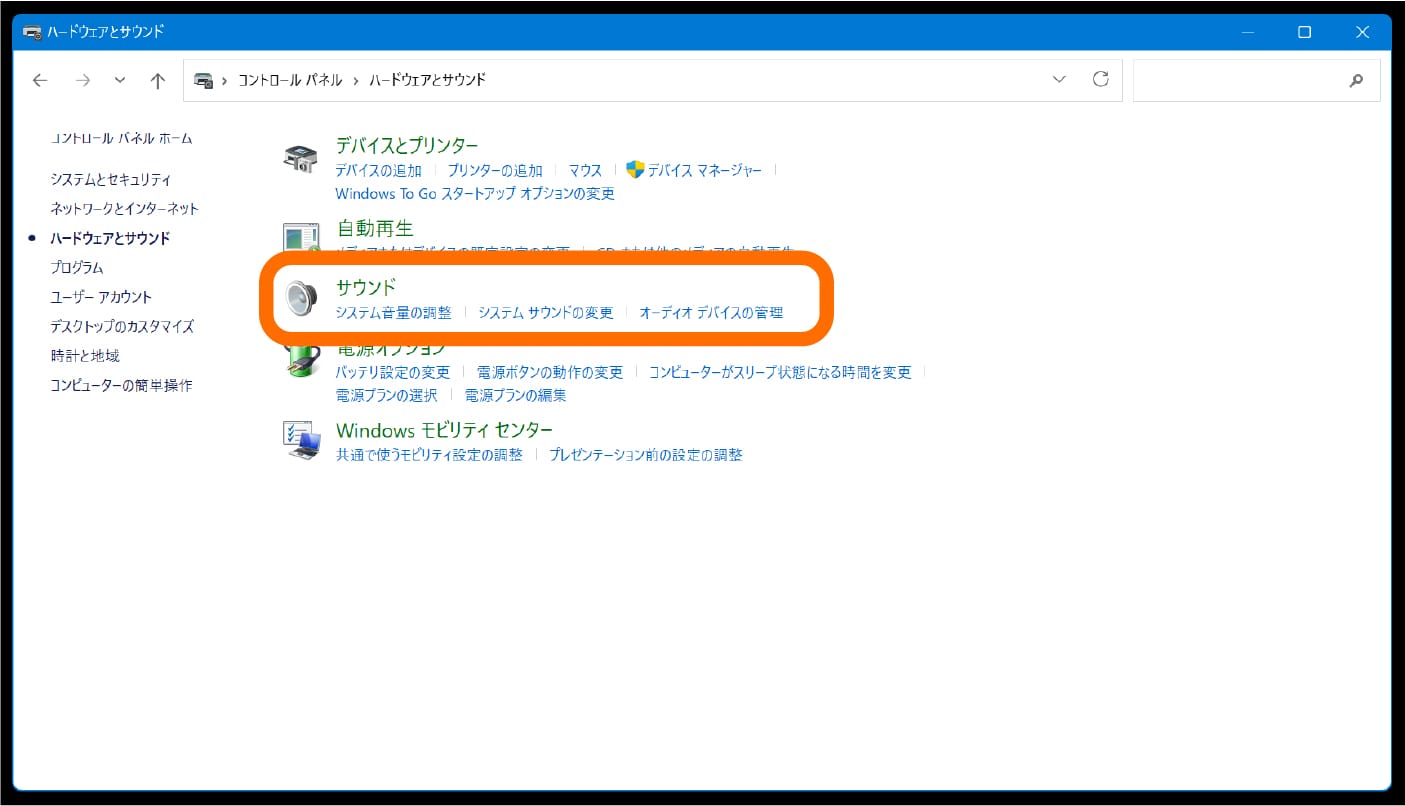Open コントロール パネル ホーム in sidebar
Screen dimensions: 1405x806
pyautogui.click(x=121, y=138)
